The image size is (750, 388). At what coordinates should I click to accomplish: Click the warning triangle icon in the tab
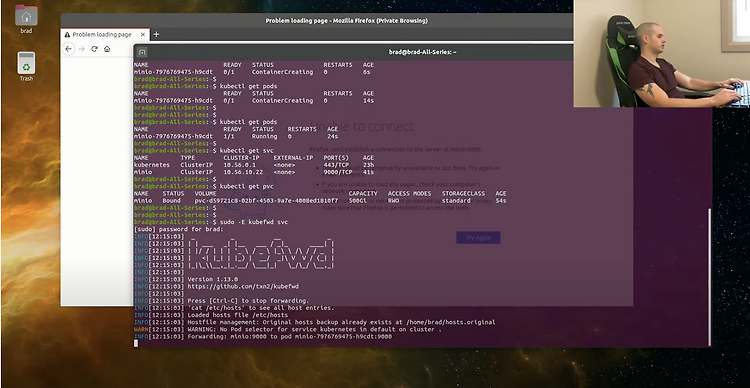click(x=67, y=35)
